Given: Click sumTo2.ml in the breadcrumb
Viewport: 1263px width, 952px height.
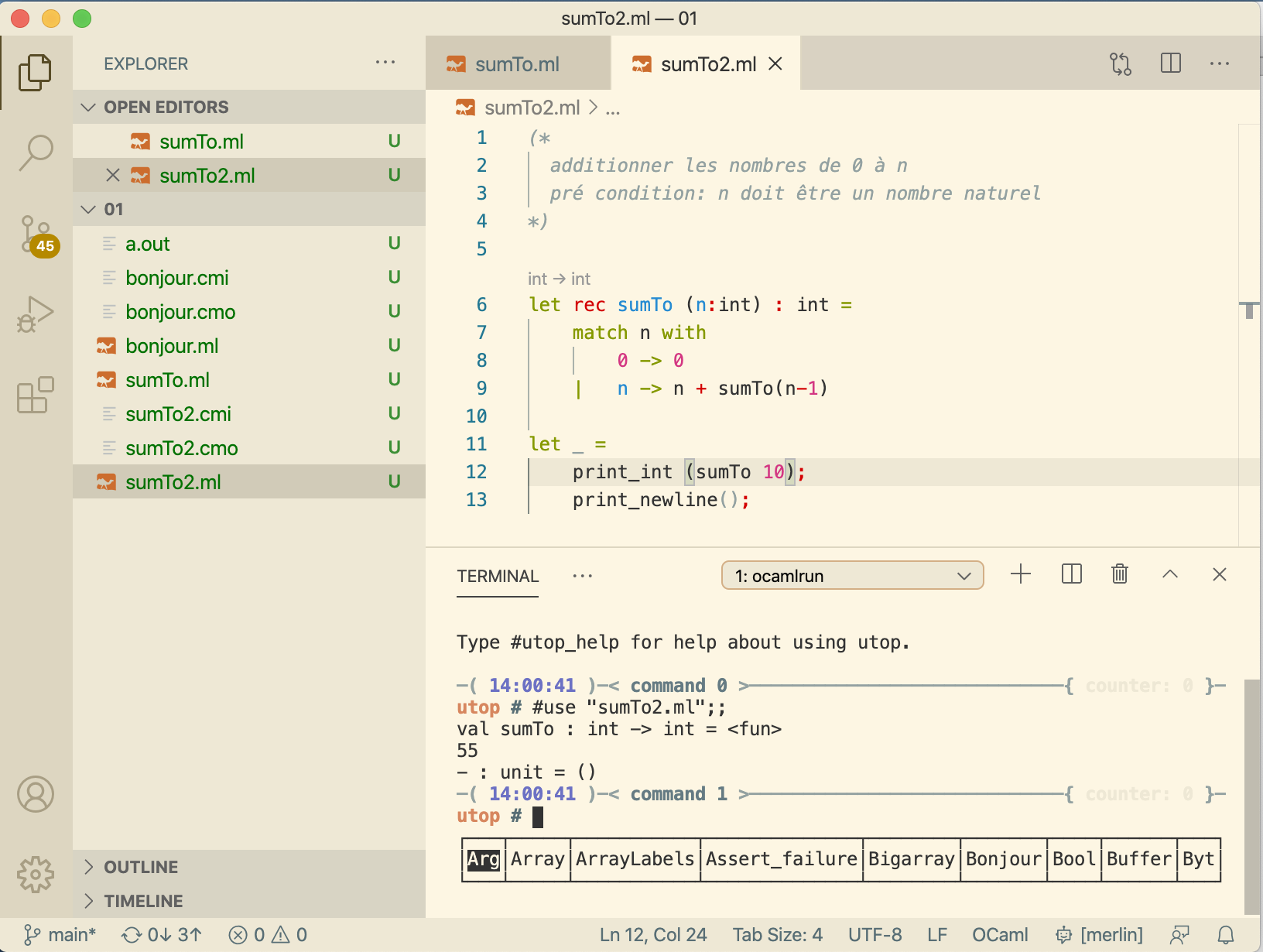Looking at the screenshot, I should [532, 108].
